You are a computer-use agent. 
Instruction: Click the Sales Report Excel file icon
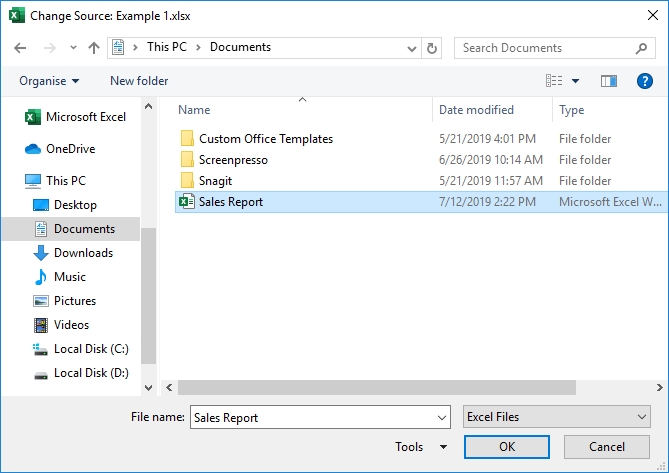186,202
